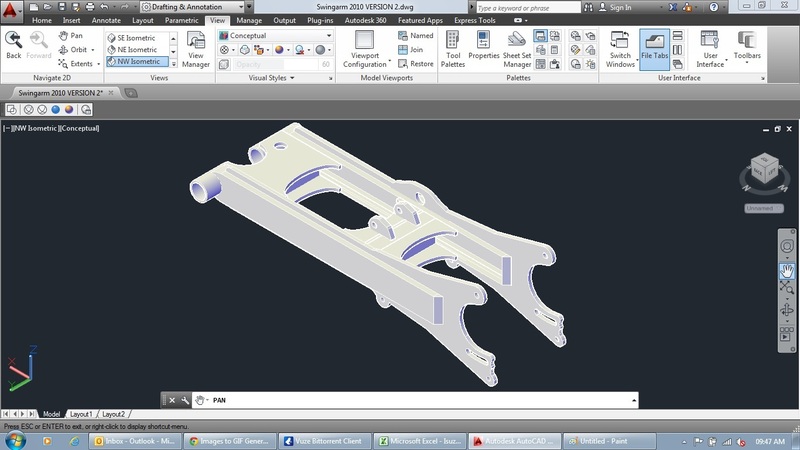Open the Home ribbon tab
The image size is (800, 450).
click(41, 20)
